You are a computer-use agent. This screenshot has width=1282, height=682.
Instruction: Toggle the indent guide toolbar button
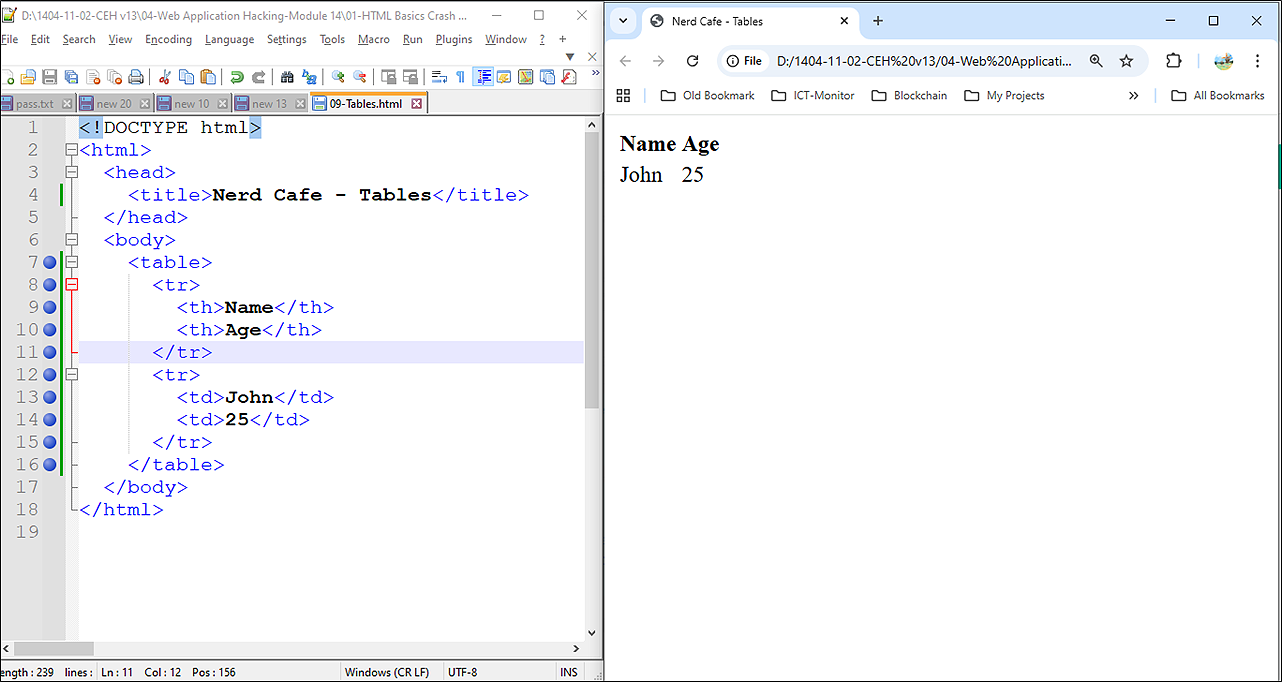coord(483,77)
